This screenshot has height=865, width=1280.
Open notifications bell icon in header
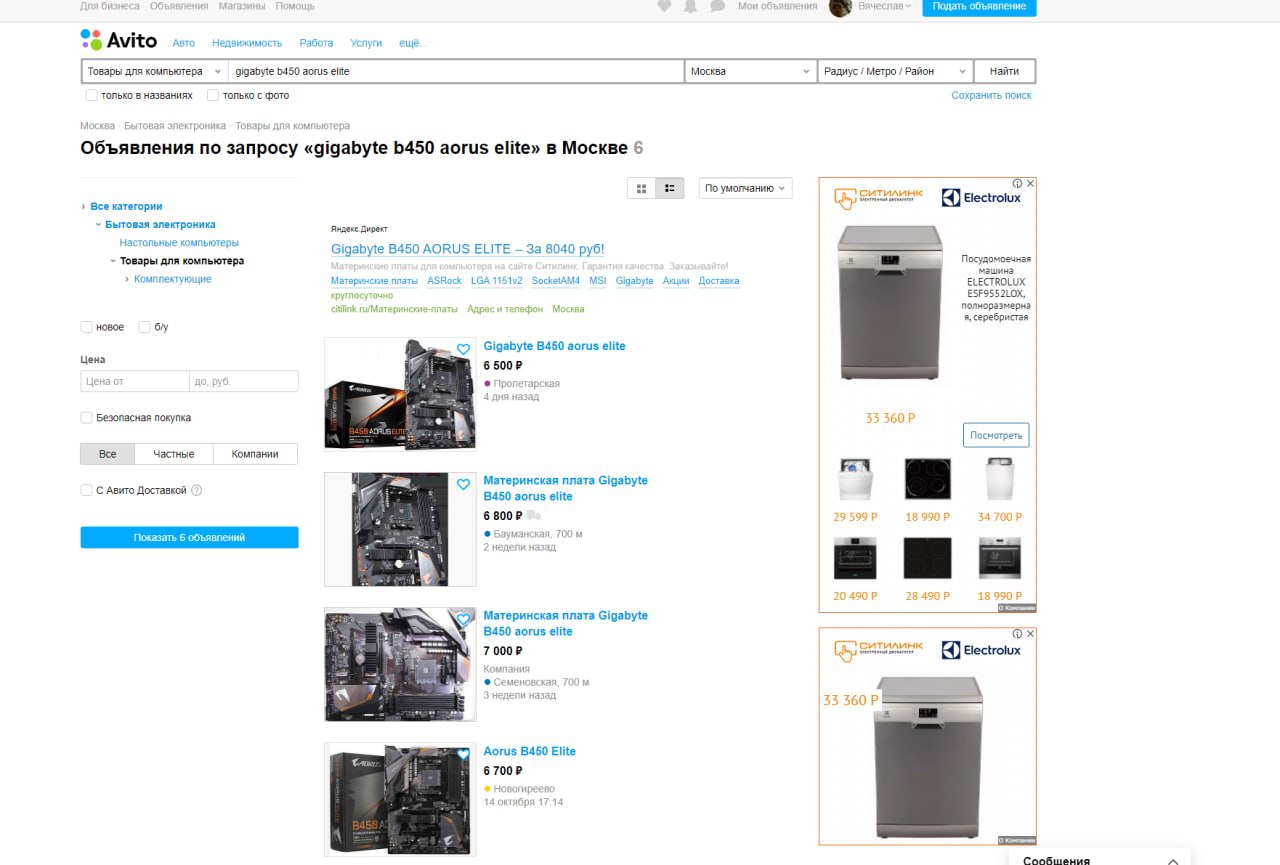pos(690,6)
